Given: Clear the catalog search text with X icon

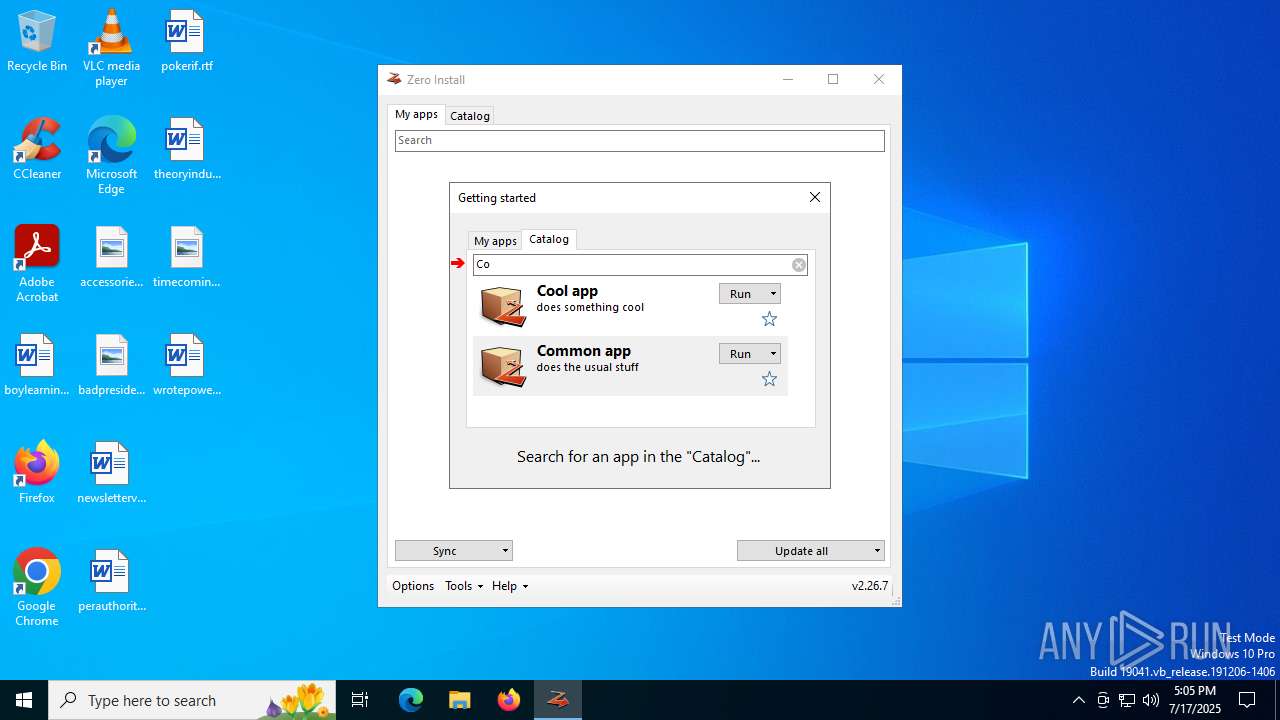Looking at the screenshot, I should 799,265.
